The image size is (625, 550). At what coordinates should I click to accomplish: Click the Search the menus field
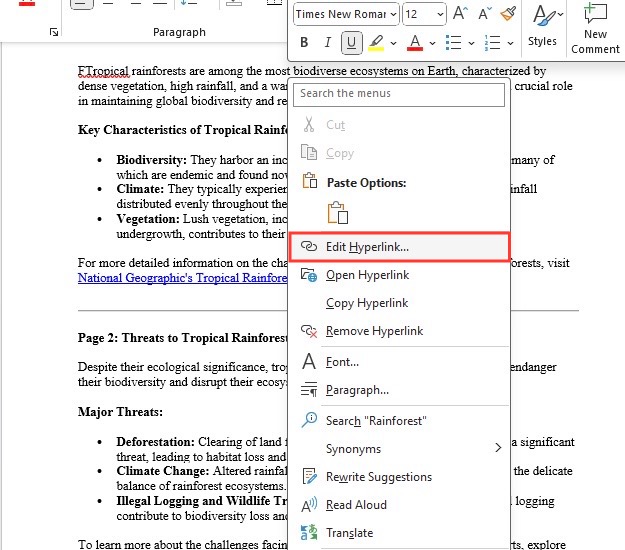point(399,94)
